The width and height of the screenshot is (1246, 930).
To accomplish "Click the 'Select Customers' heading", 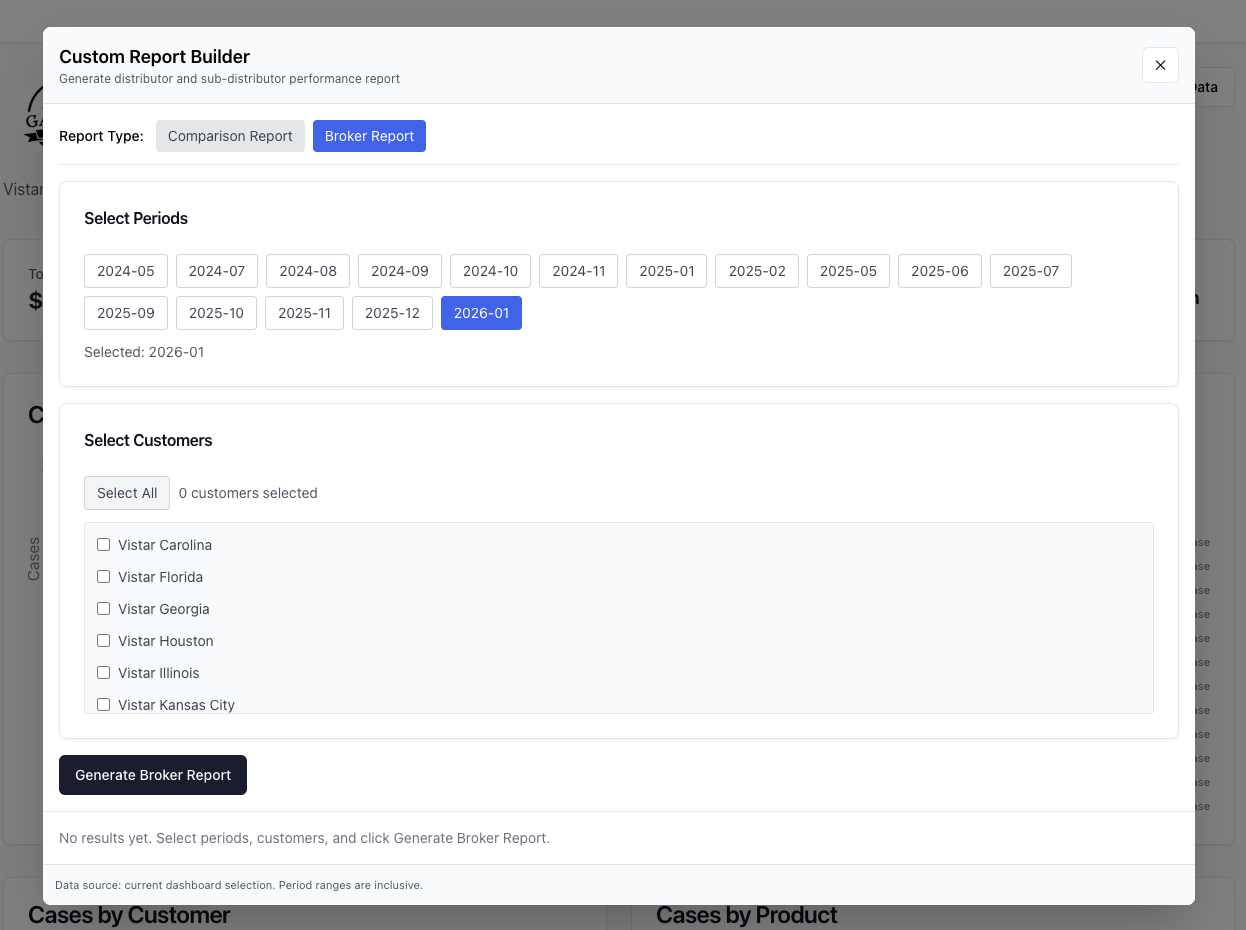I will tap(148, 440).
